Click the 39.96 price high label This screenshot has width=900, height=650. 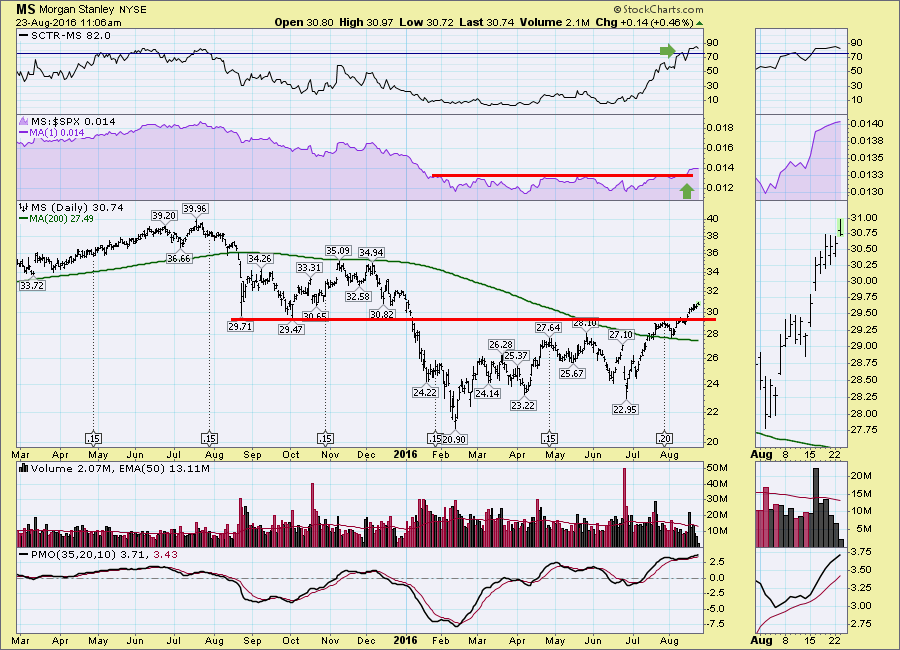tap(195, 208)
